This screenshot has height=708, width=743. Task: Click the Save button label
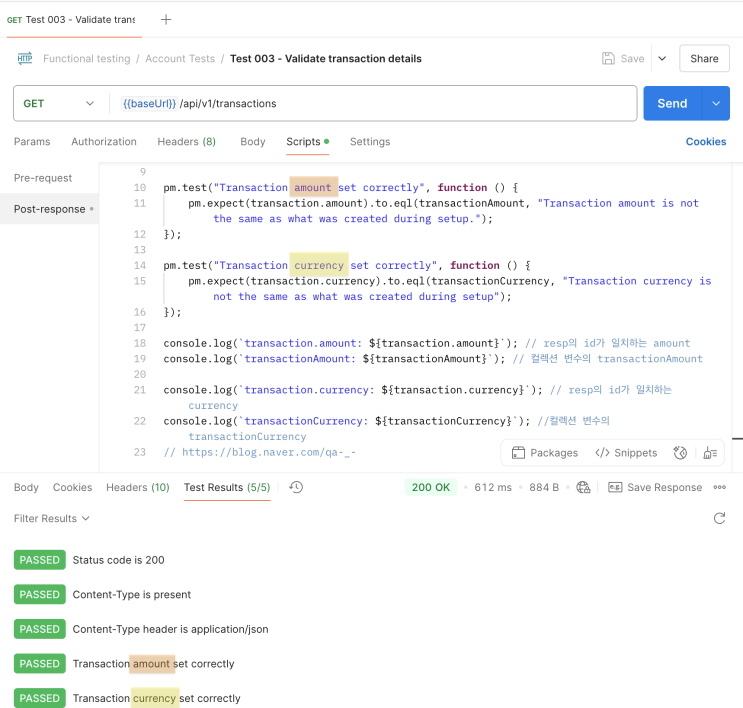[632, 58]
